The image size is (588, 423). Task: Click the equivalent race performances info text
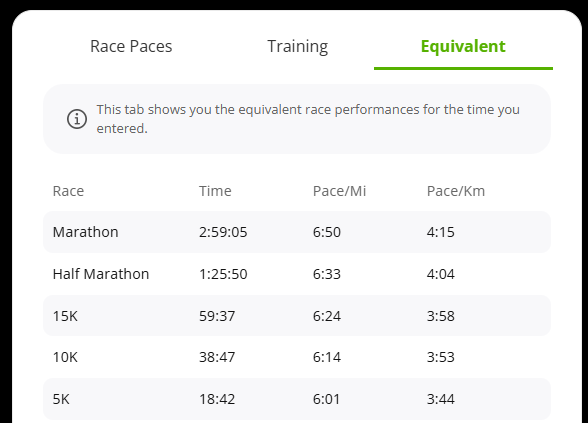coord(308,119)
